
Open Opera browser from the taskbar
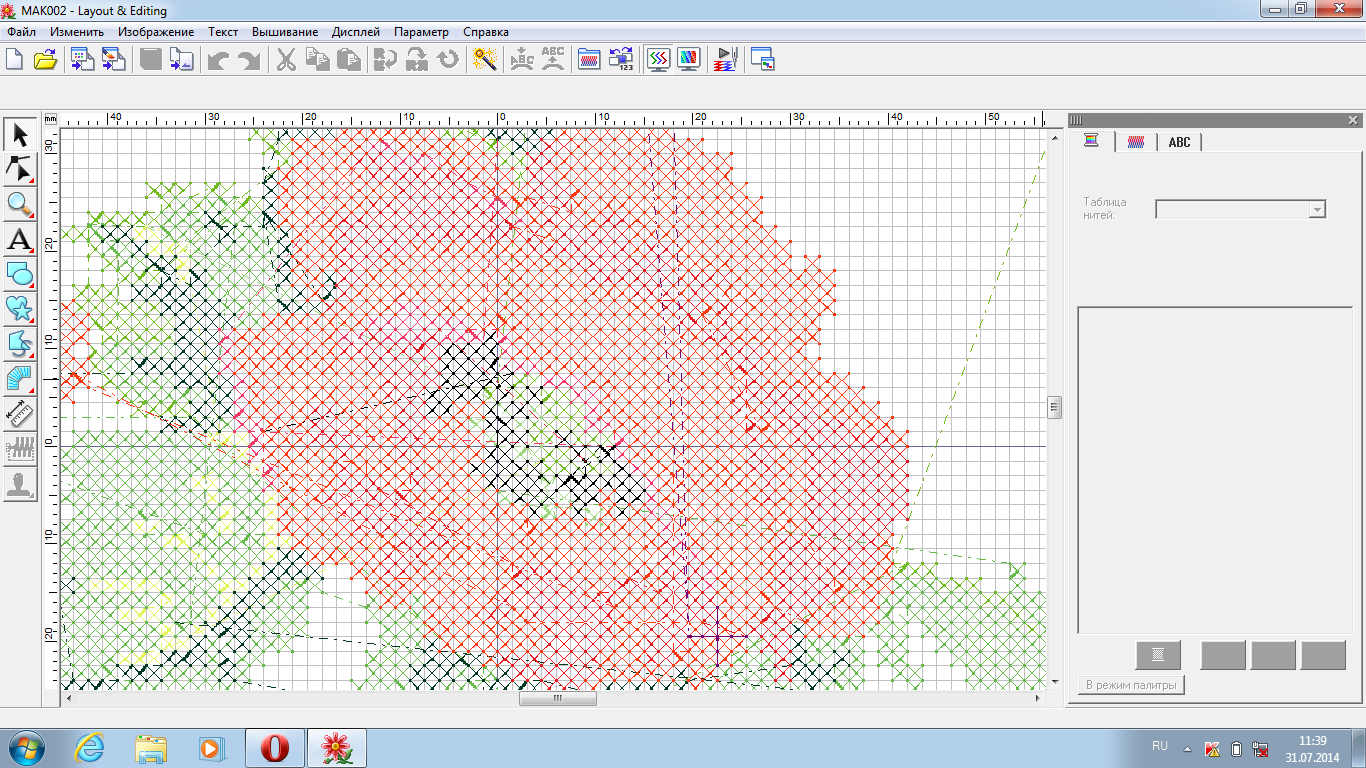(x=275, y=748)
